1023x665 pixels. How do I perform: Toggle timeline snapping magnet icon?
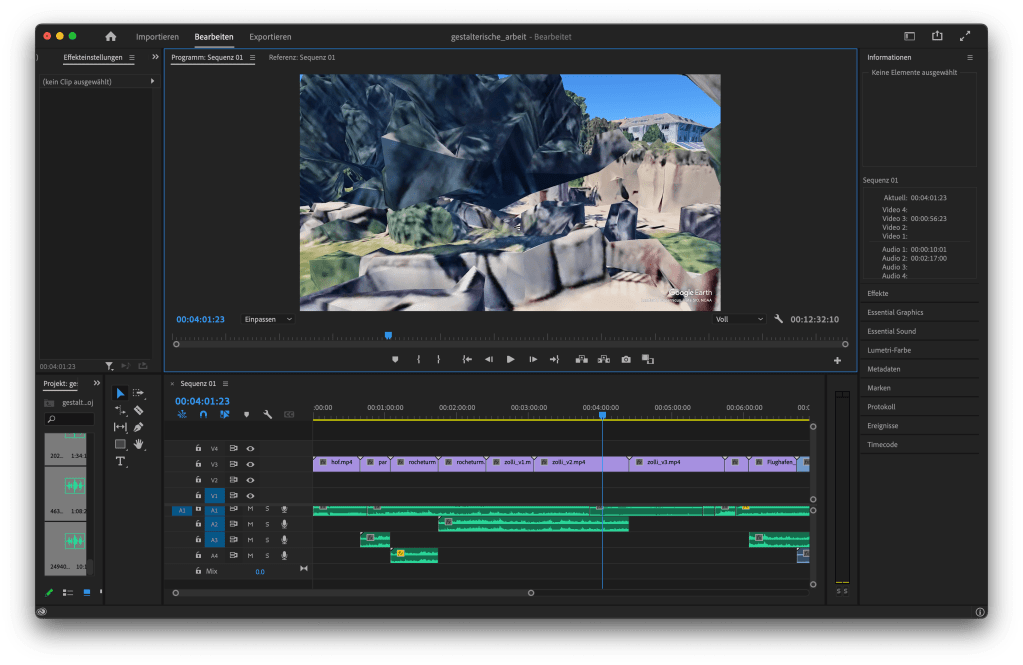point(203,414)
